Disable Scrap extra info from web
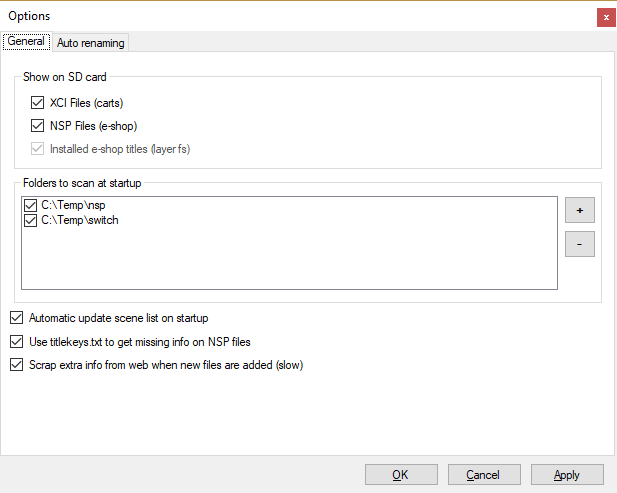This screenshot has width=617, height=493. click(x=15, y=365)
